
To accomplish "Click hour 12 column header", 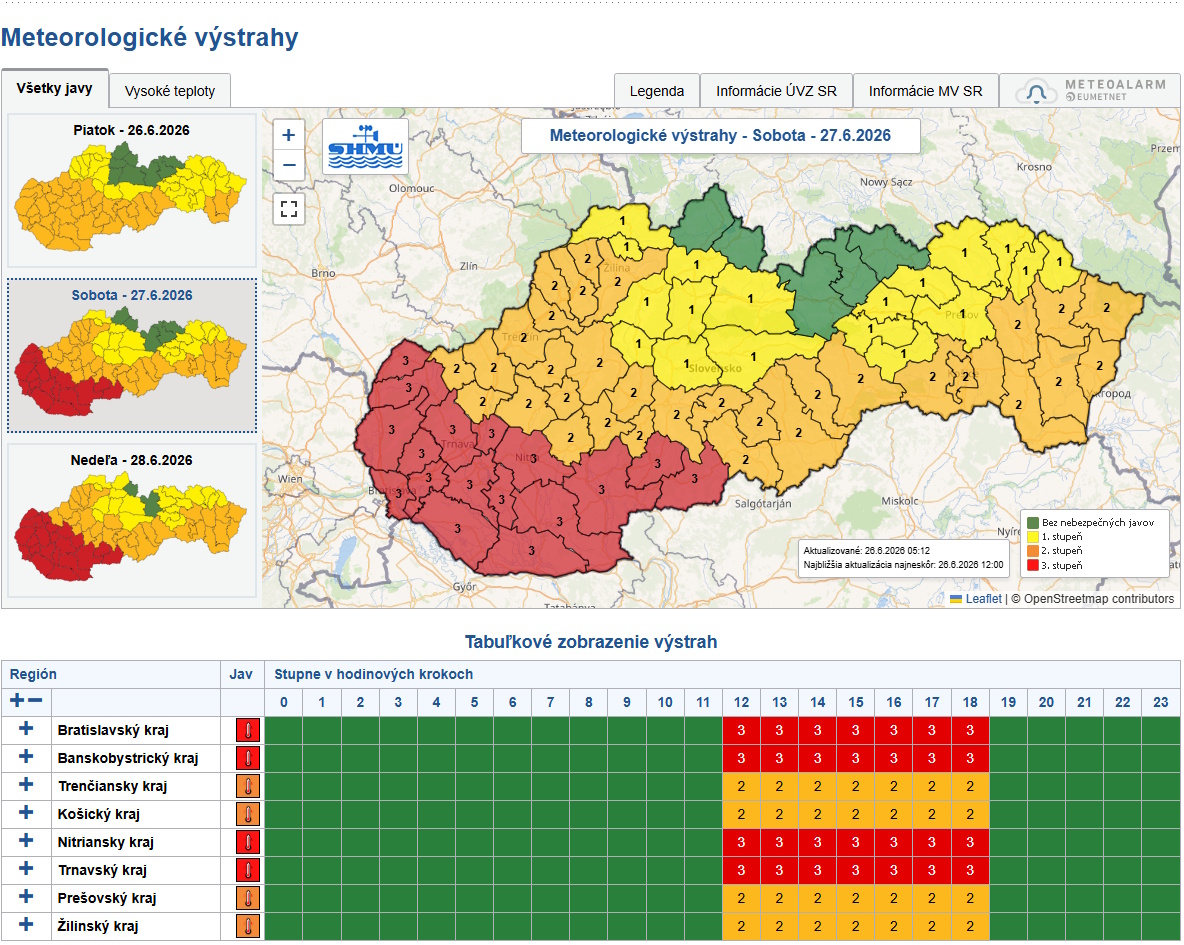I will [x=742, y=703].
